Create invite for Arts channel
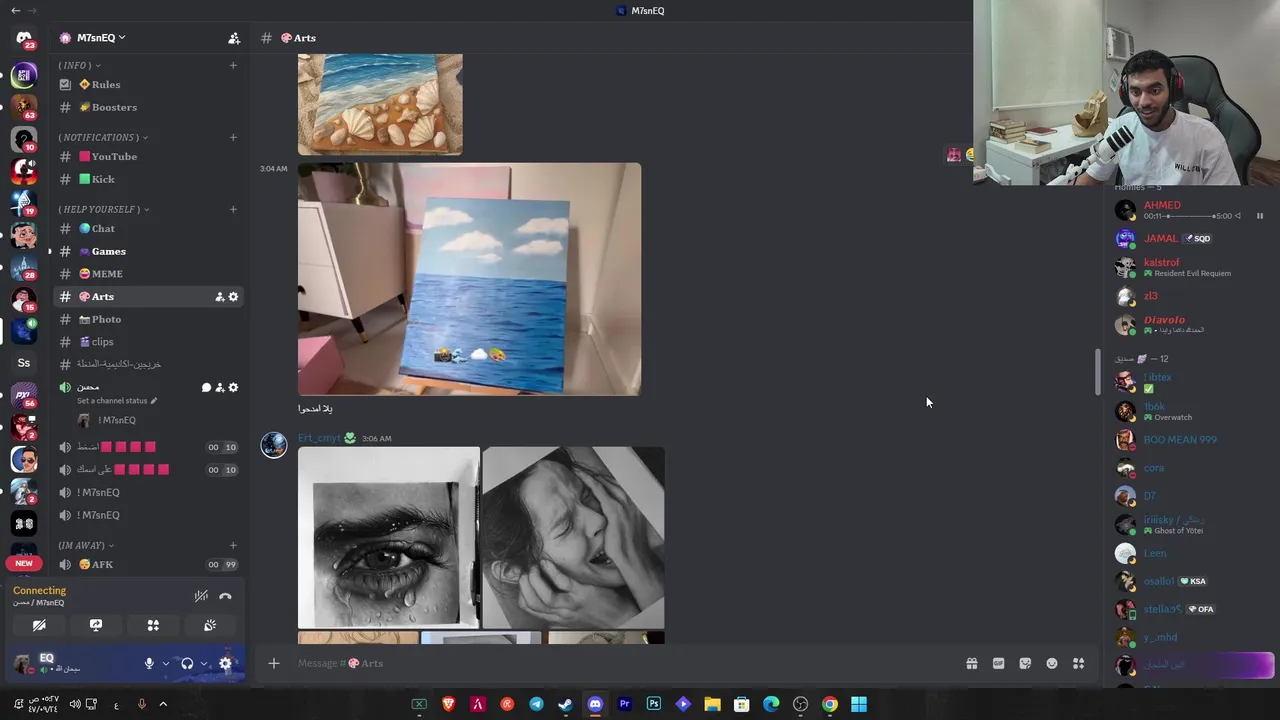This screenshot has width=1280, height=720. coord(219,297)
